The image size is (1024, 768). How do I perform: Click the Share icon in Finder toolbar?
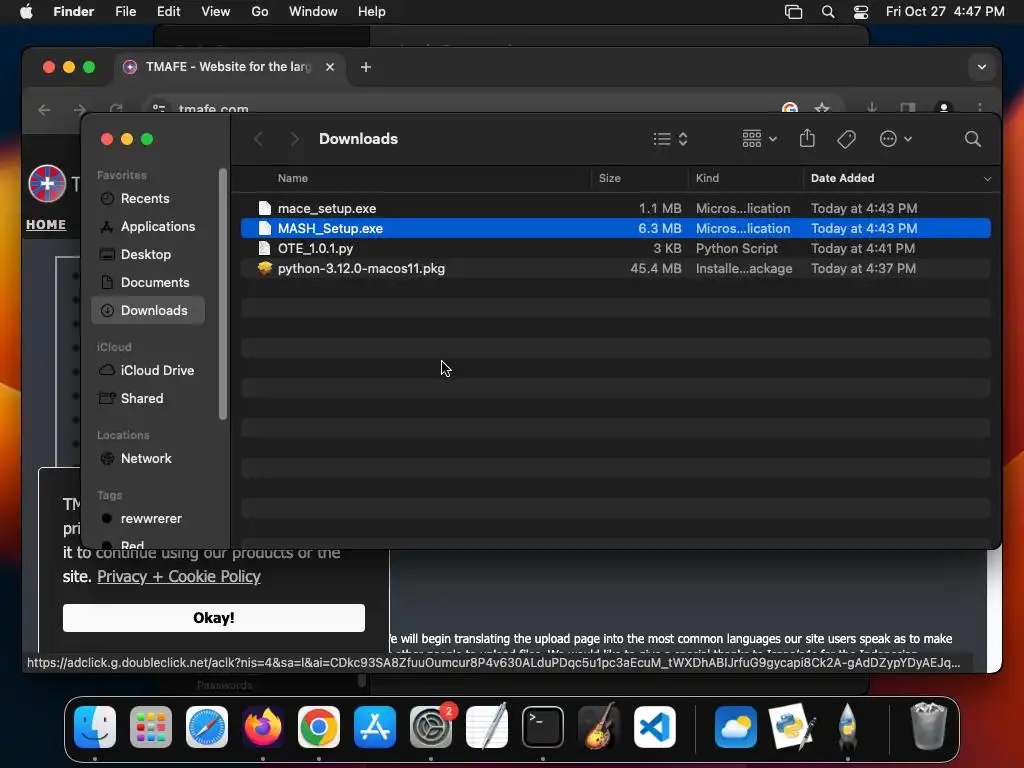click(807, 138)
